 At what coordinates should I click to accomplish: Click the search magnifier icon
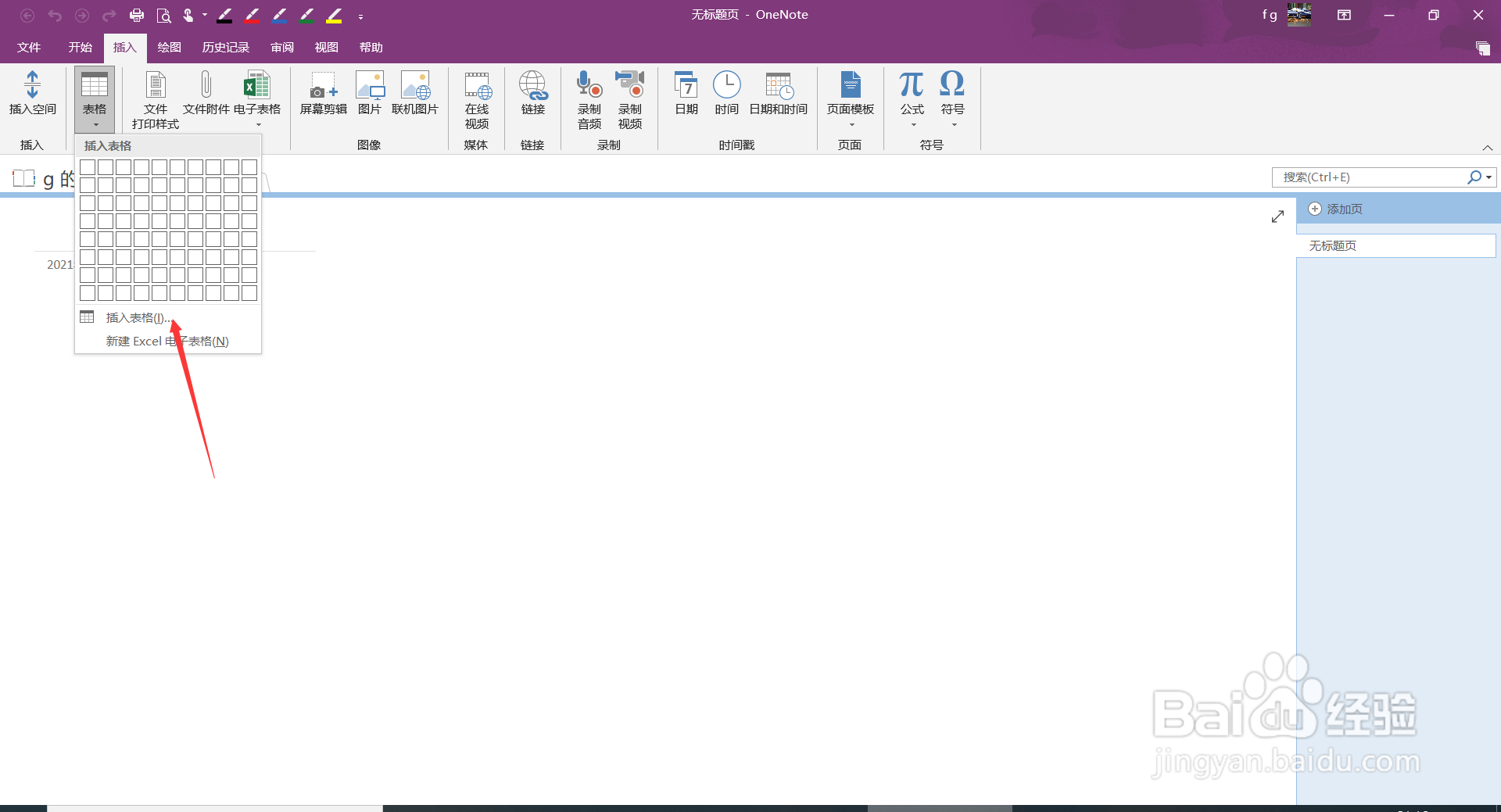pyautogui.click(x=1474, y=177)
